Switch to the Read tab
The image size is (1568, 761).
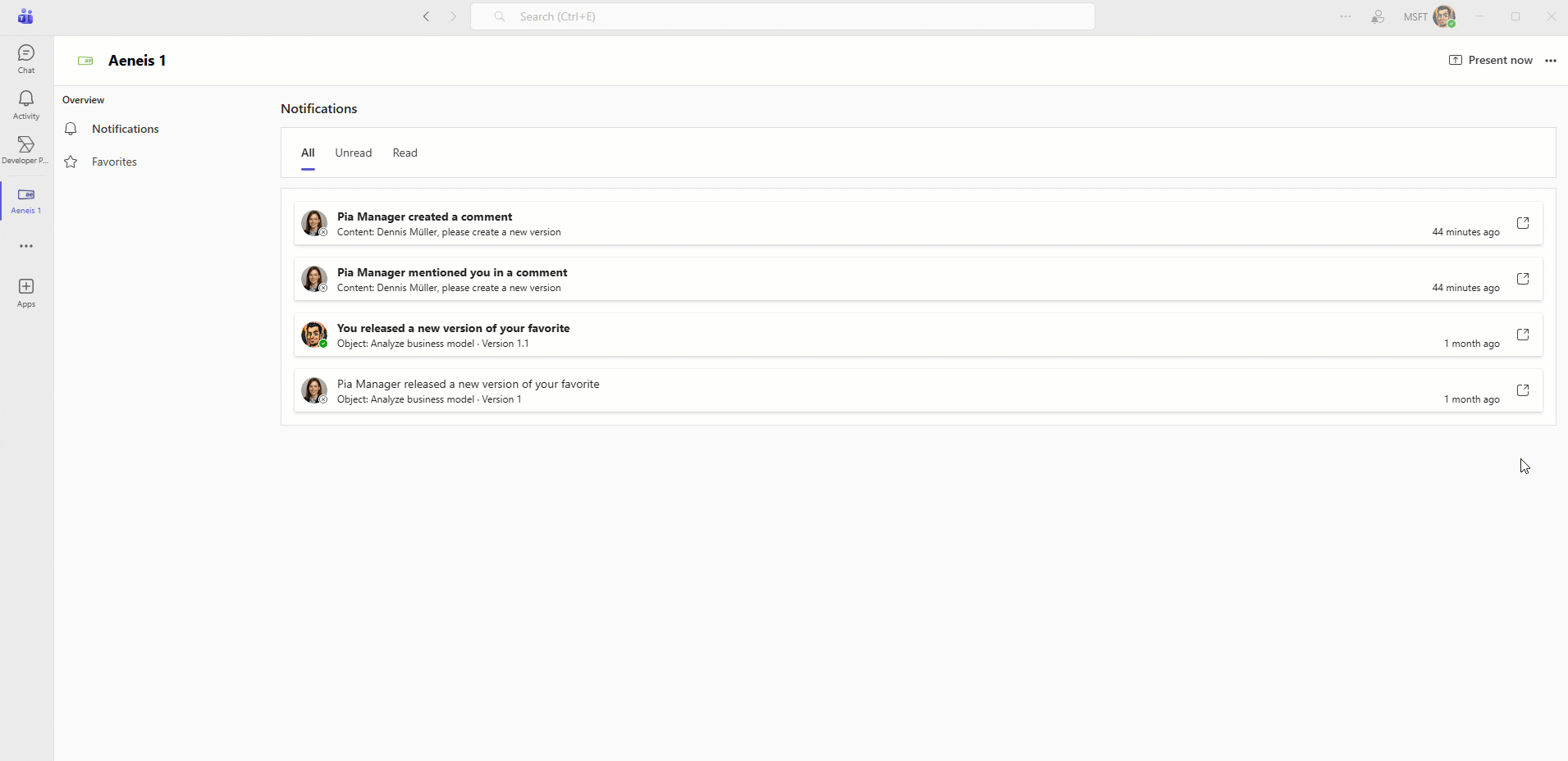click(x=405, y=153)
